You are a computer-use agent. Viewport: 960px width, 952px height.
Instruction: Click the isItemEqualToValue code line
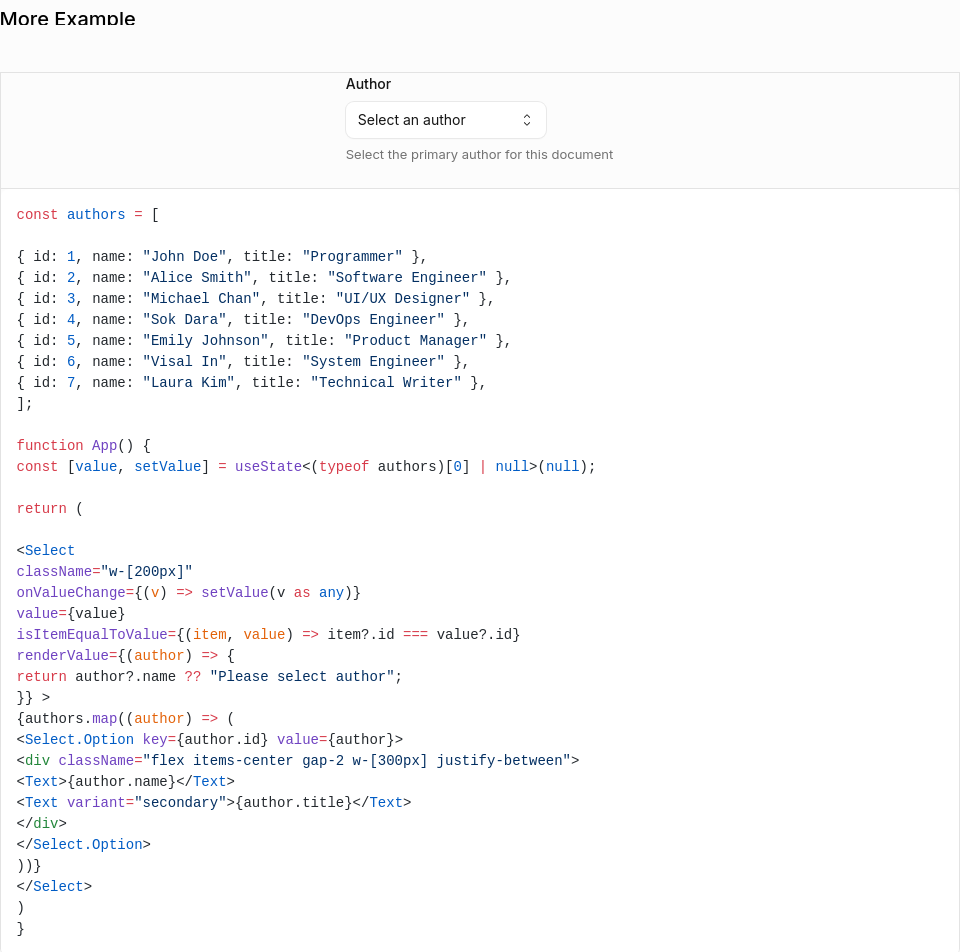268,634
